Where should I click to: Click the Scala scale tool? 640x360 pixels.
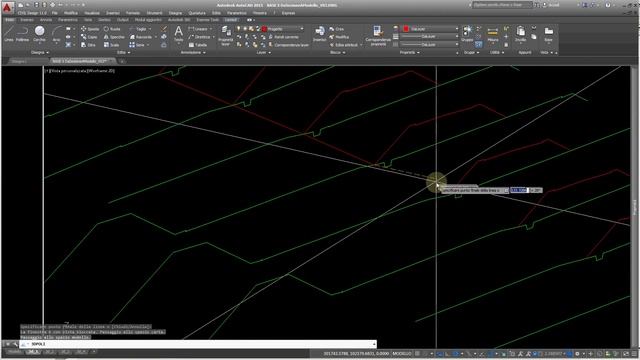(x=111, y=45)
